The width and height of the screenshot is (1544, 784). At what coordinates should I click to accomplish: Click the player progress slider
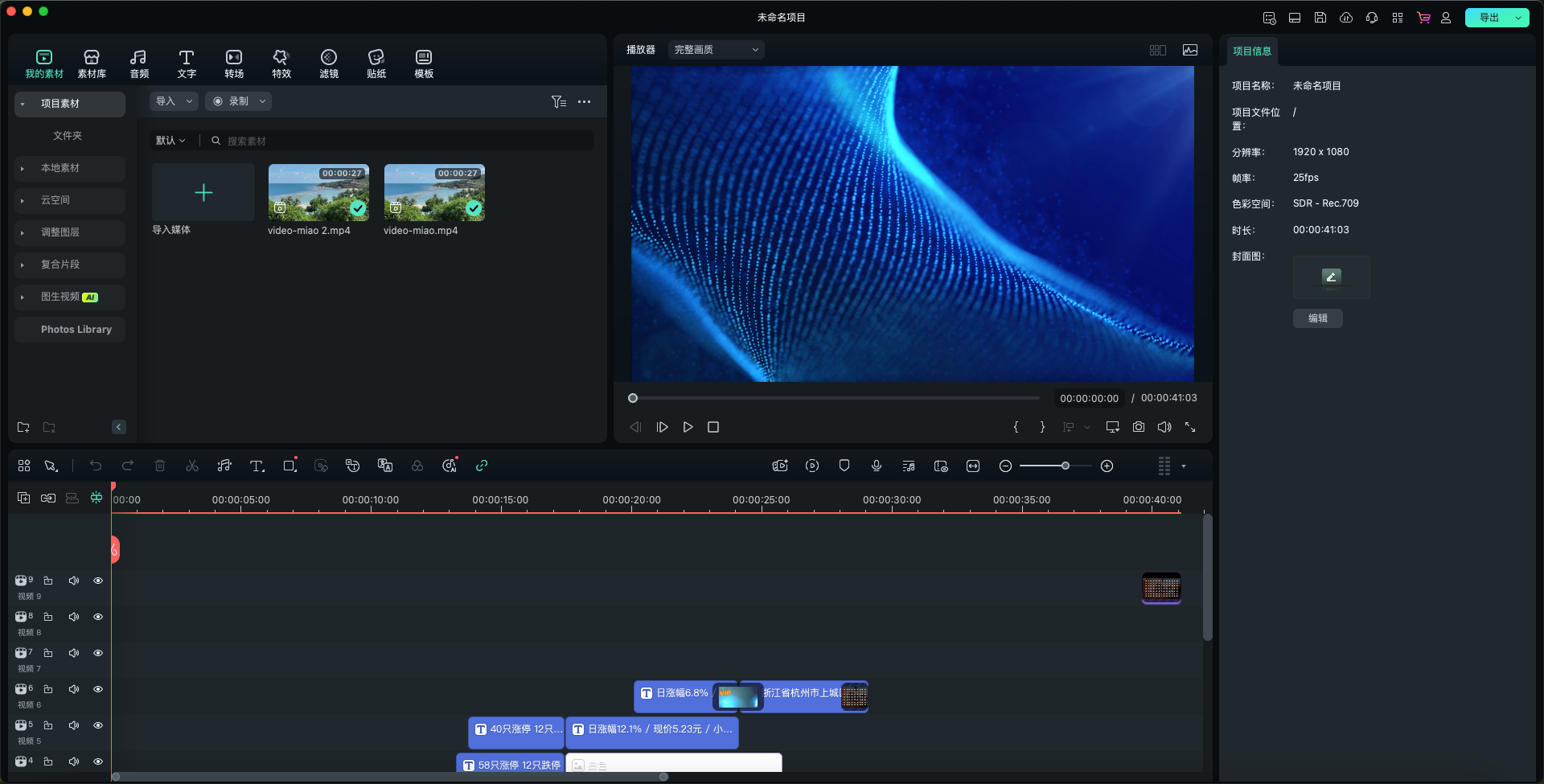pyautogui.click(x=834, y=398)
